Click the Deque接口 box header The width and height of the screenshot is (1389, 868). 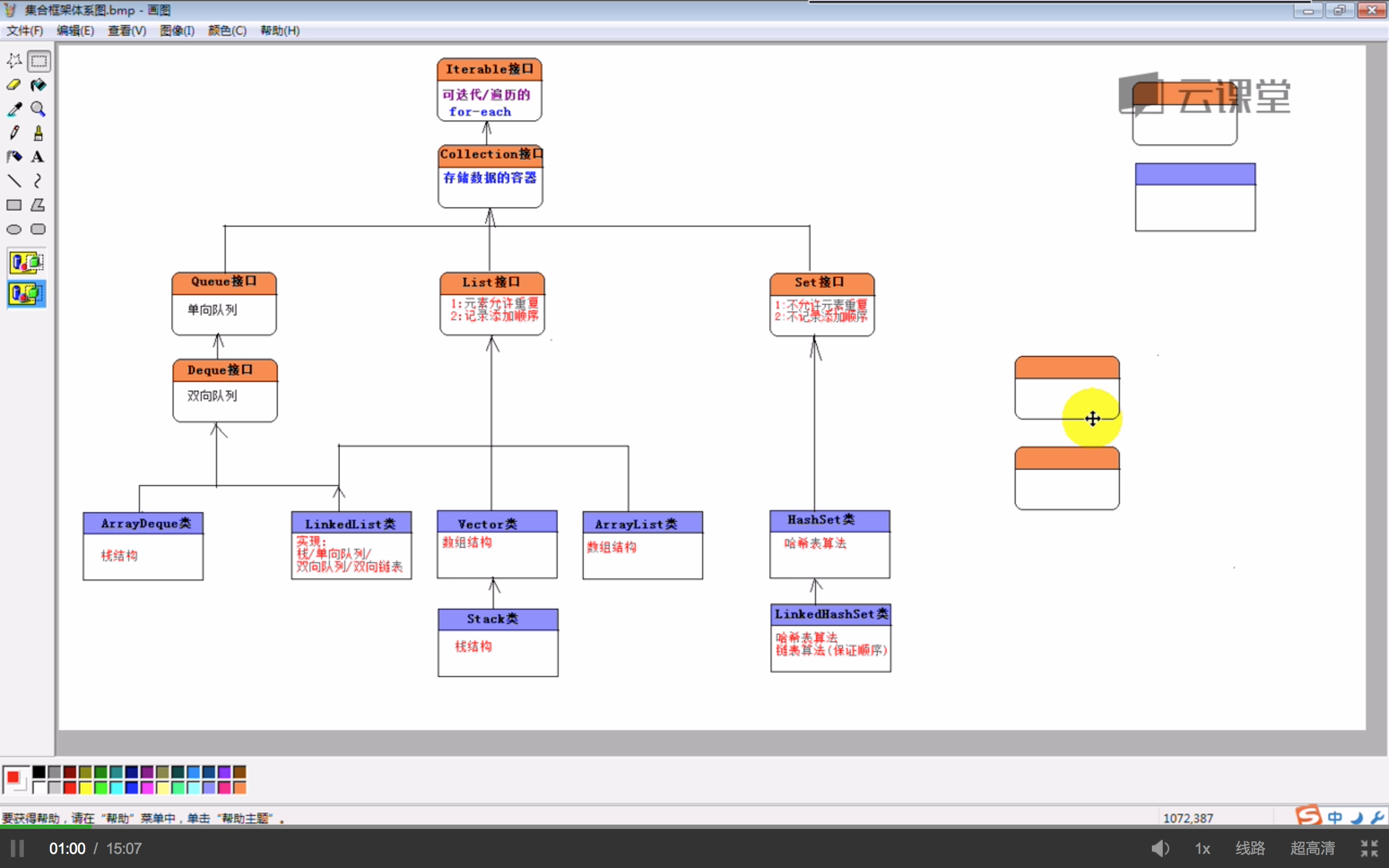point(225,371)
